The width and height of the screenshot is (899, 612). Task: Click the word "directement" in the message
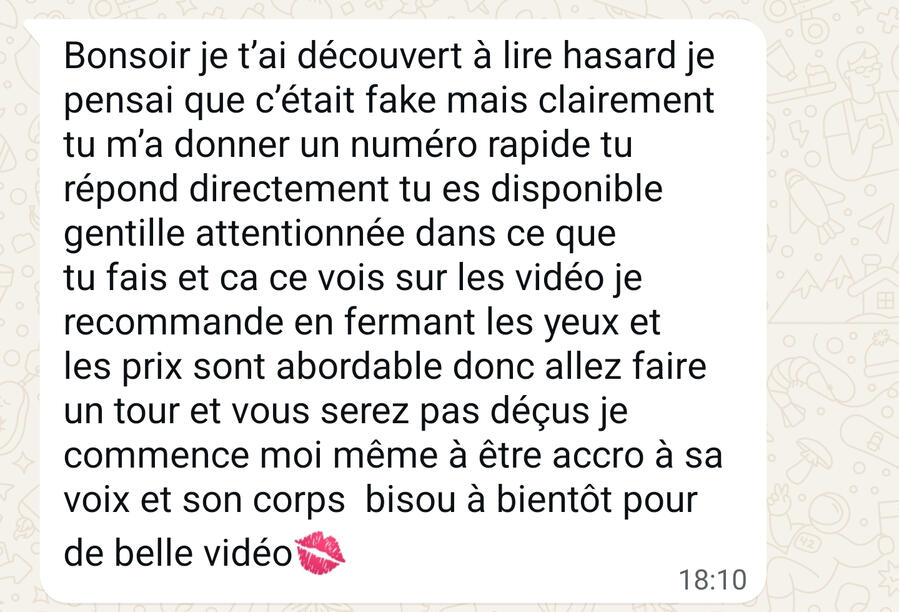(290, 189)
